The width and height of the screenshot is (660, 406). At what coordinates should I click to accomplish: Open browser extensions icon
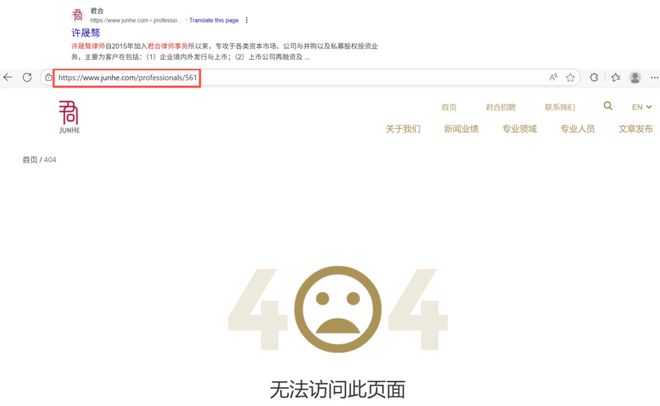tap(594, 77)
